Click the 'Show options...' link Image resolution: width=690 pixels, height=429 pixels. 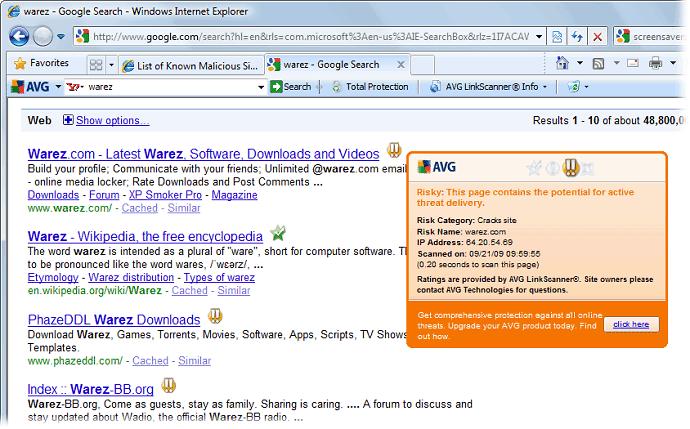point(113,121)
